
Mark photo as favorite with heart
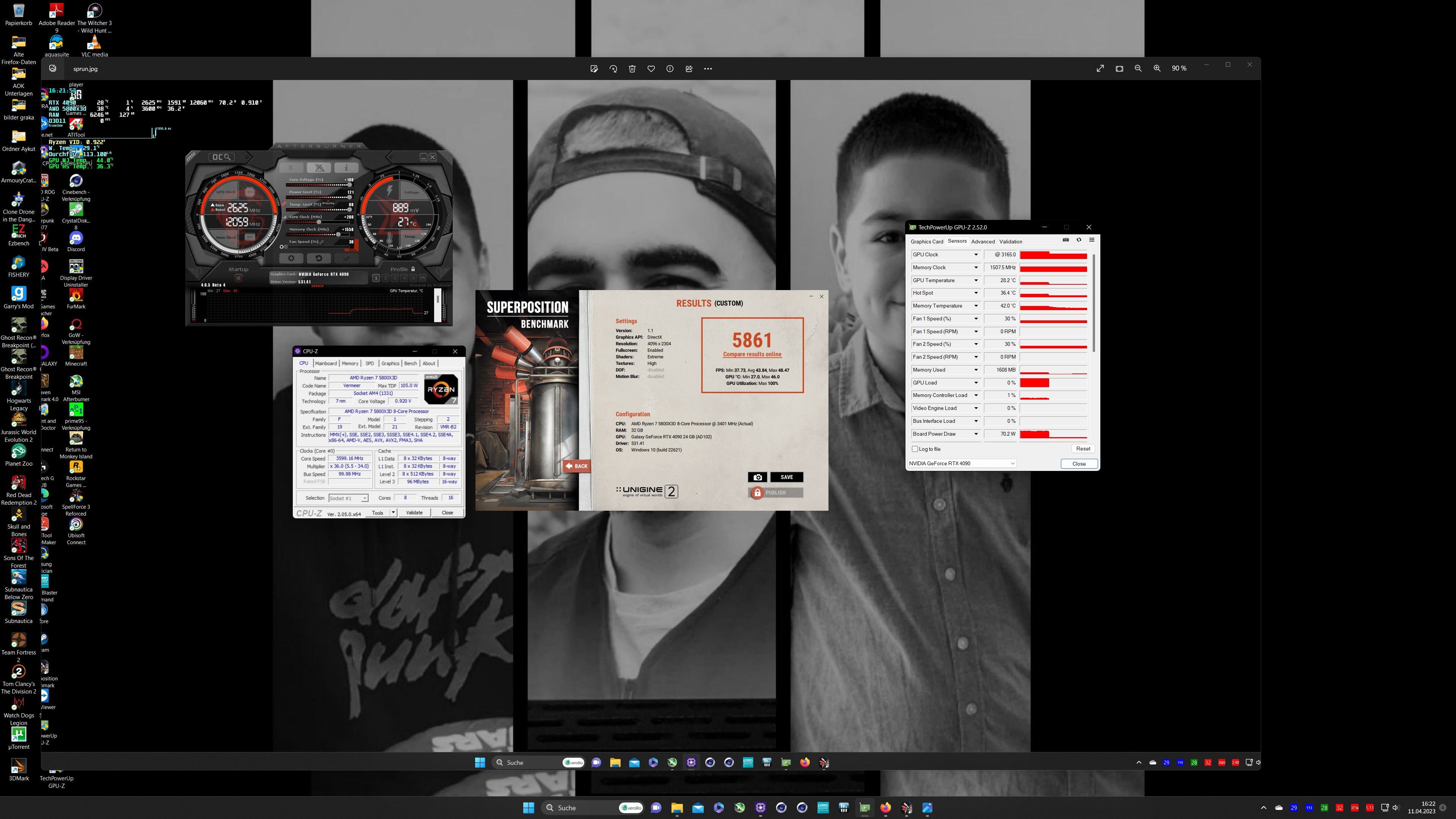(651, 68)
